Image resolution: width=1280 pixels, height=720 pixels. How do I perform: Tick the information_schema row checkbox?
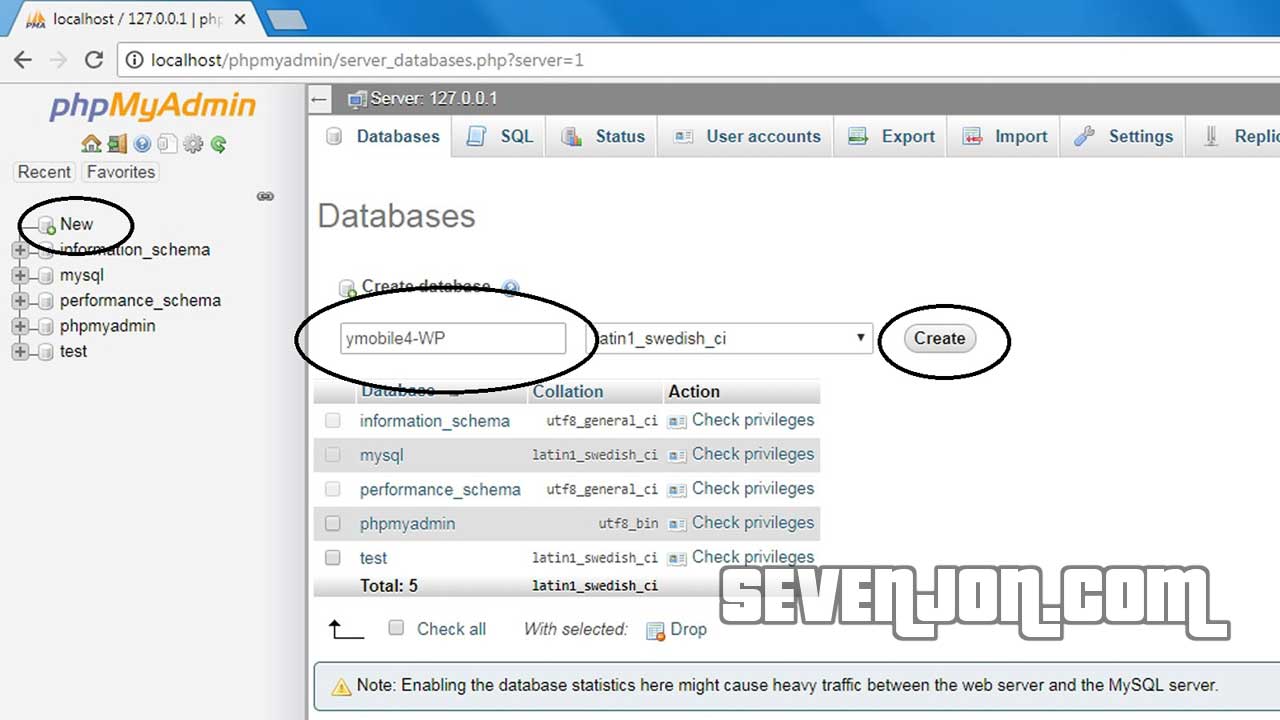(333, 421)
